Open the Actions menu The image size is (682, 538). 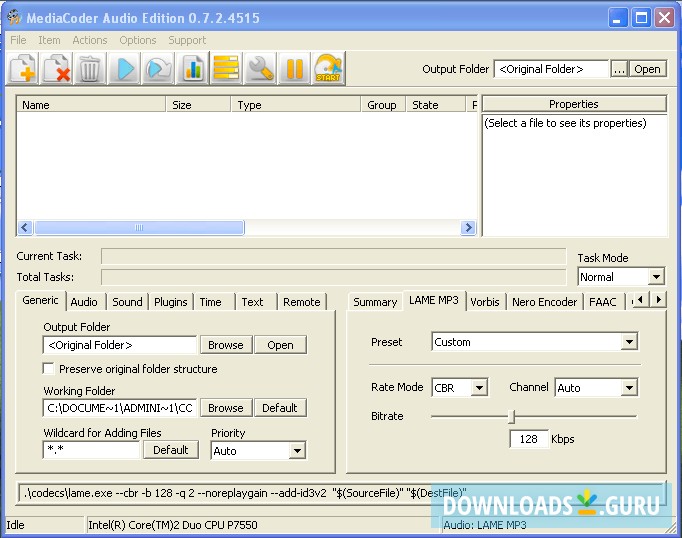tap(90, 40)
